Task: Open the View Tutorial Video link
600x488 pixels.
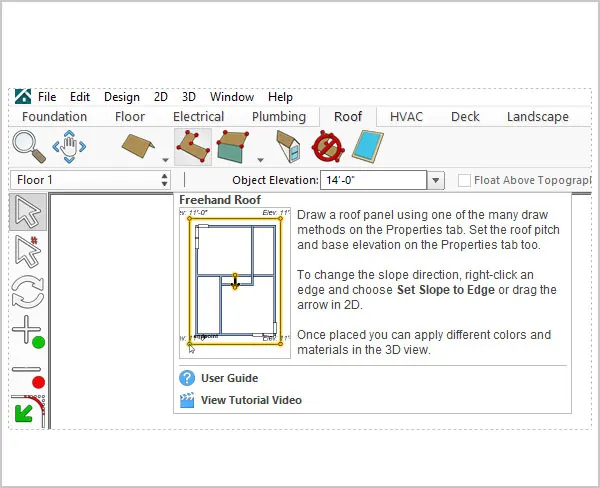Action: click(x=251, y=400)
